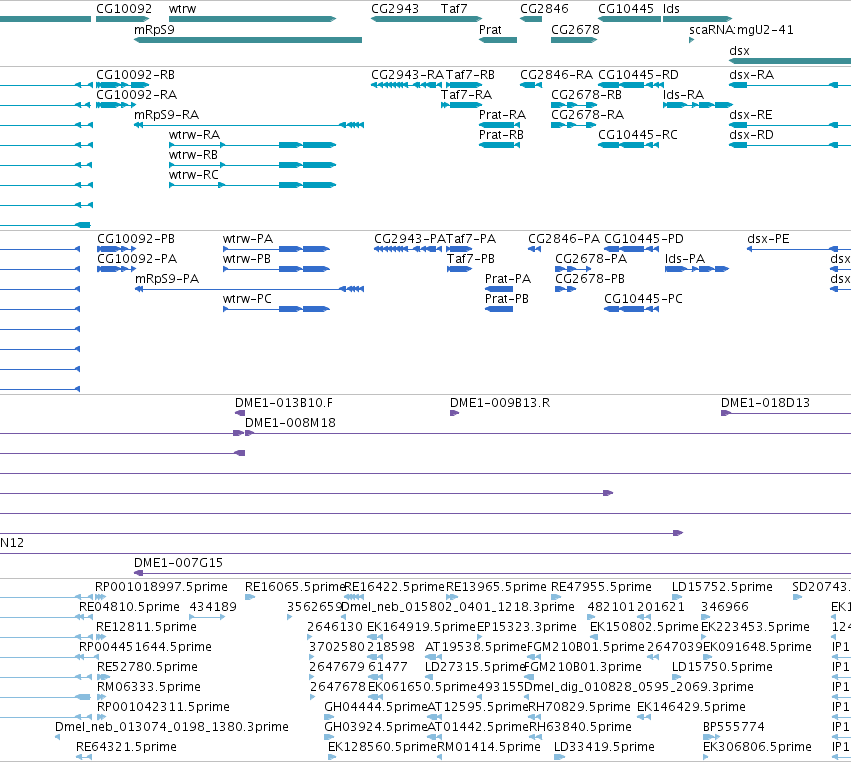Select the Taf7 gene label
This screenshot has height=762, width=851.
click(x=454, y=9)
